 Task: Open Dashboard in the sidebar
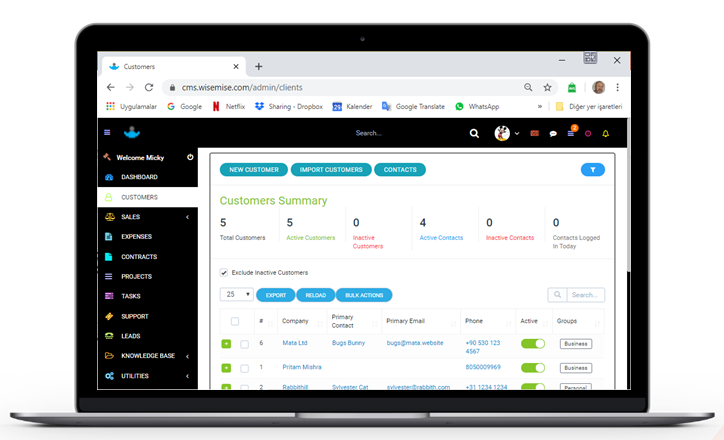(139, 177)
